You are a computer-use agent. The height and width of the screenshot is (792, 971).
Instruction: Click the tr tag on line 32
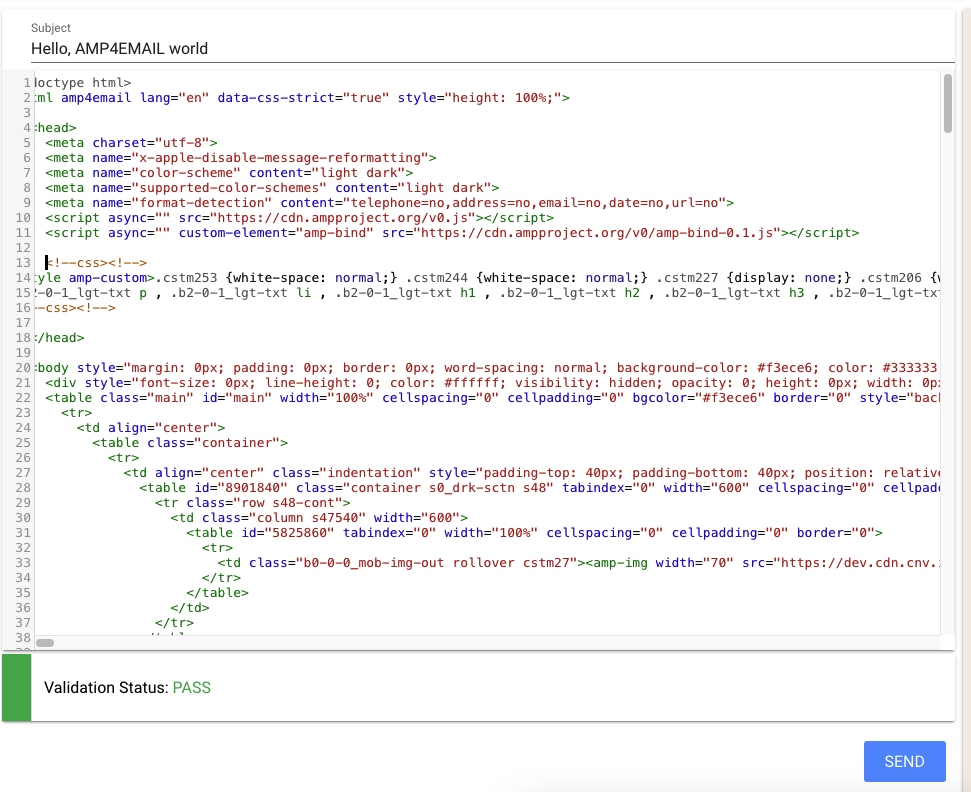click(217, 548)
